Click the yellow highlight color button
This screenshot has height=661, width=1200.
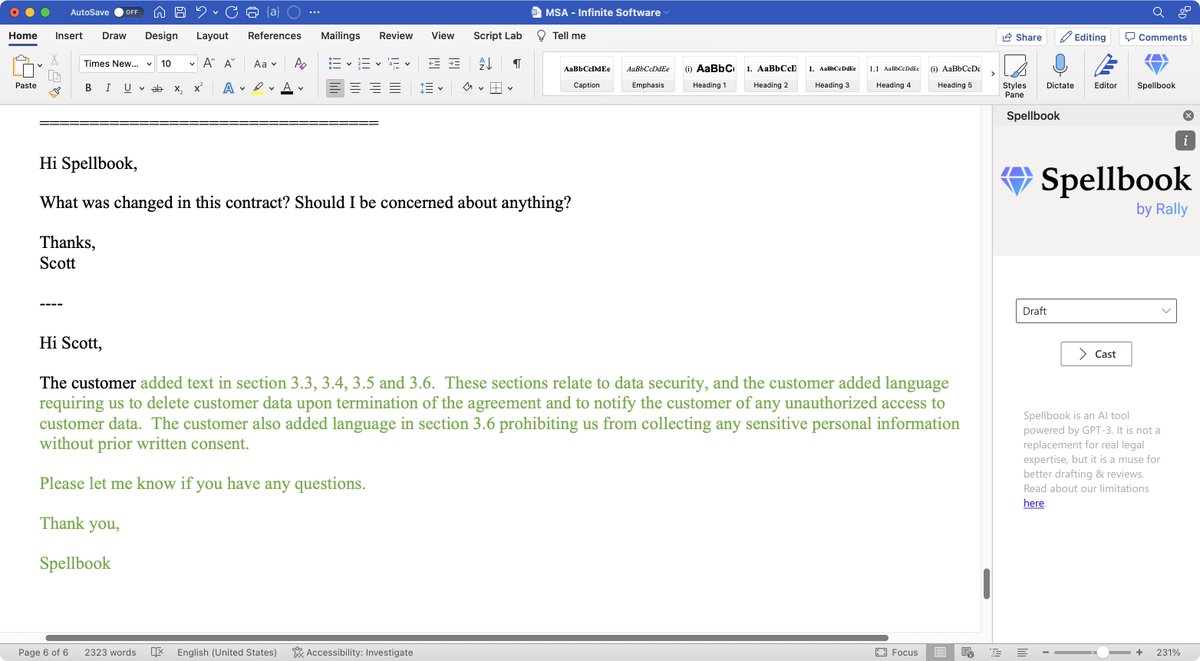coord(258,88)
